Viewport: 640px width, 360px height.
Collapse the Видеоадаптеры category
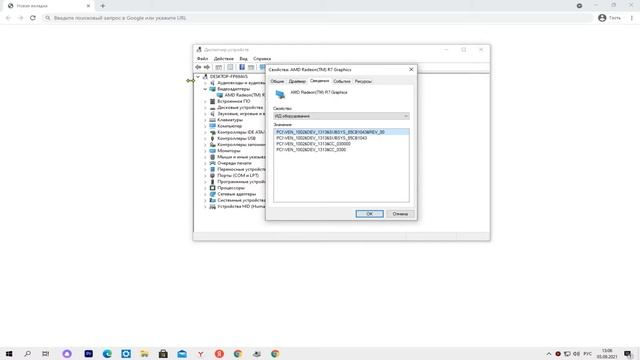(205, 89)
